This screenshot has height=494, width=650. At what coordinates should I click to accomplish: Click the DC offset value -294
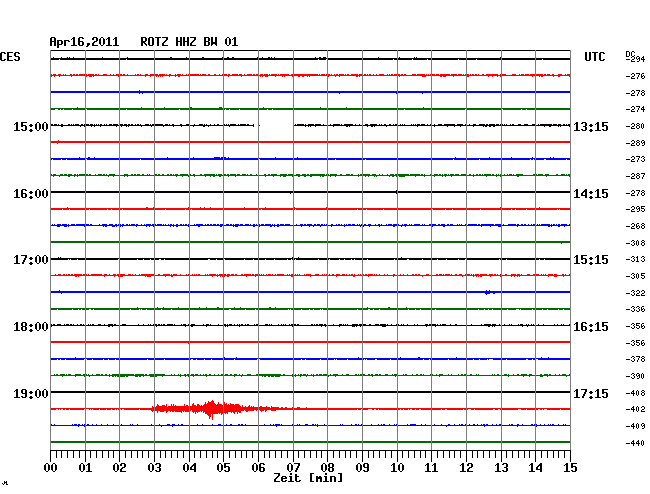point(635,59)
